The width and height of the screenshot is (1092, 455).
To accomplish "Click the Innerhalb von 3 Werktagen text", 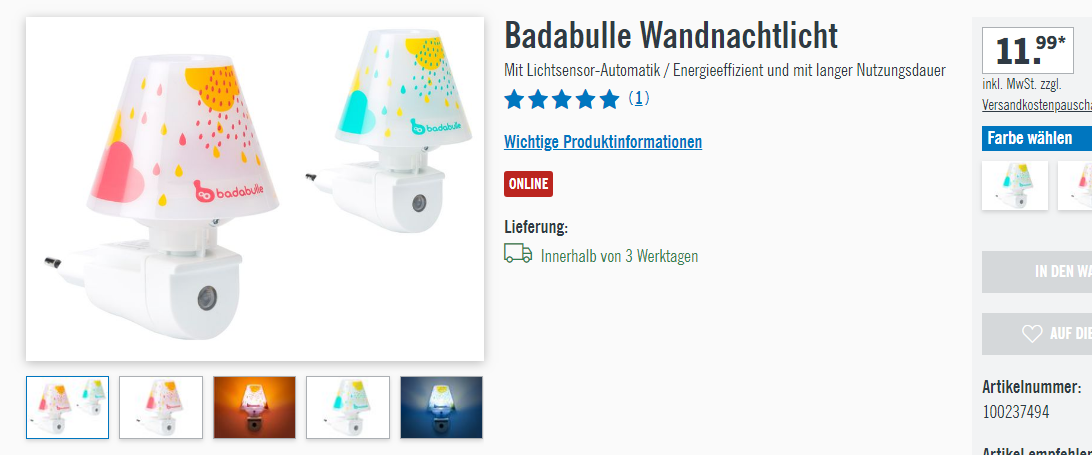I will pyautogui.click(x=619, y=256).
